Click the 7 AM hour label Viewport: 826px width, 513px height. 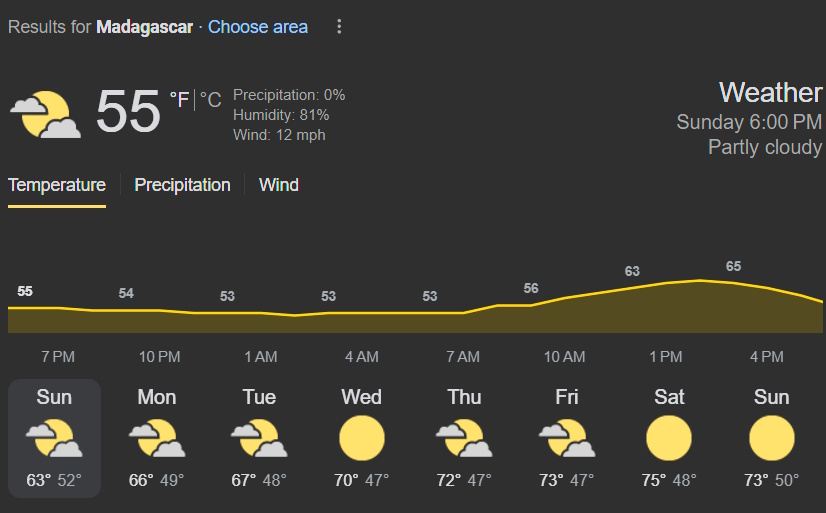[x=463, y=357]
